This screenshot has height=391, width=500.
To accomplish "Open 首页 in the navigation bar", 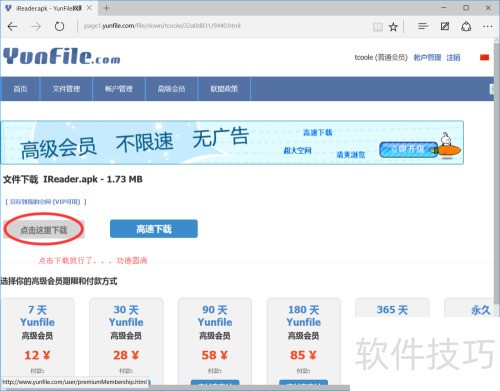I will click(x=20, y=89).
